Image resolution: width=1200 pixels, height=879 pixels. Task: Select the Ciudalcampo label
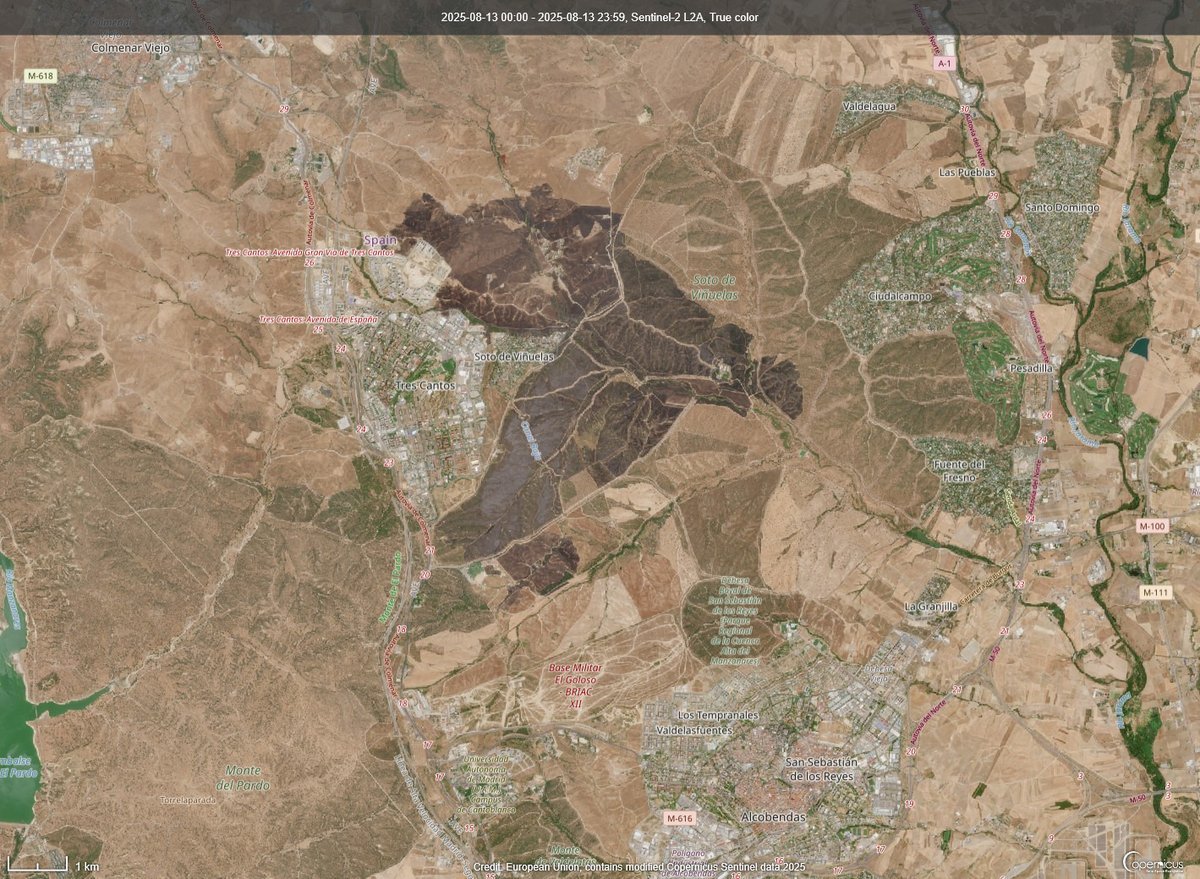pos(900,297)
